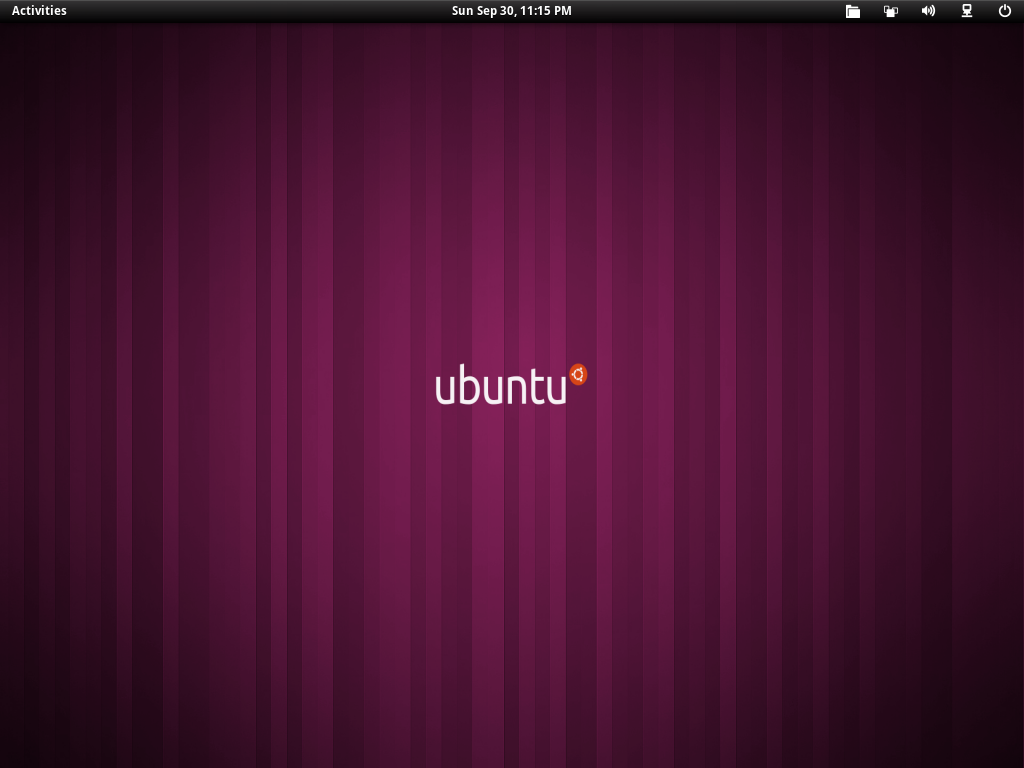Open the wired network status menu
1024x768 pixels.
(967, 10)
